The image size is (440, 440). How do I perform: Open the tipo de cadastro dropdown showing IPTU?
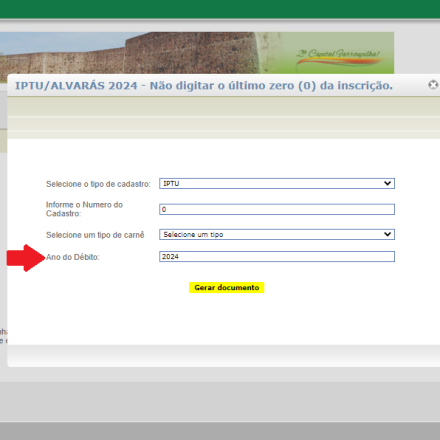point(277,183)
